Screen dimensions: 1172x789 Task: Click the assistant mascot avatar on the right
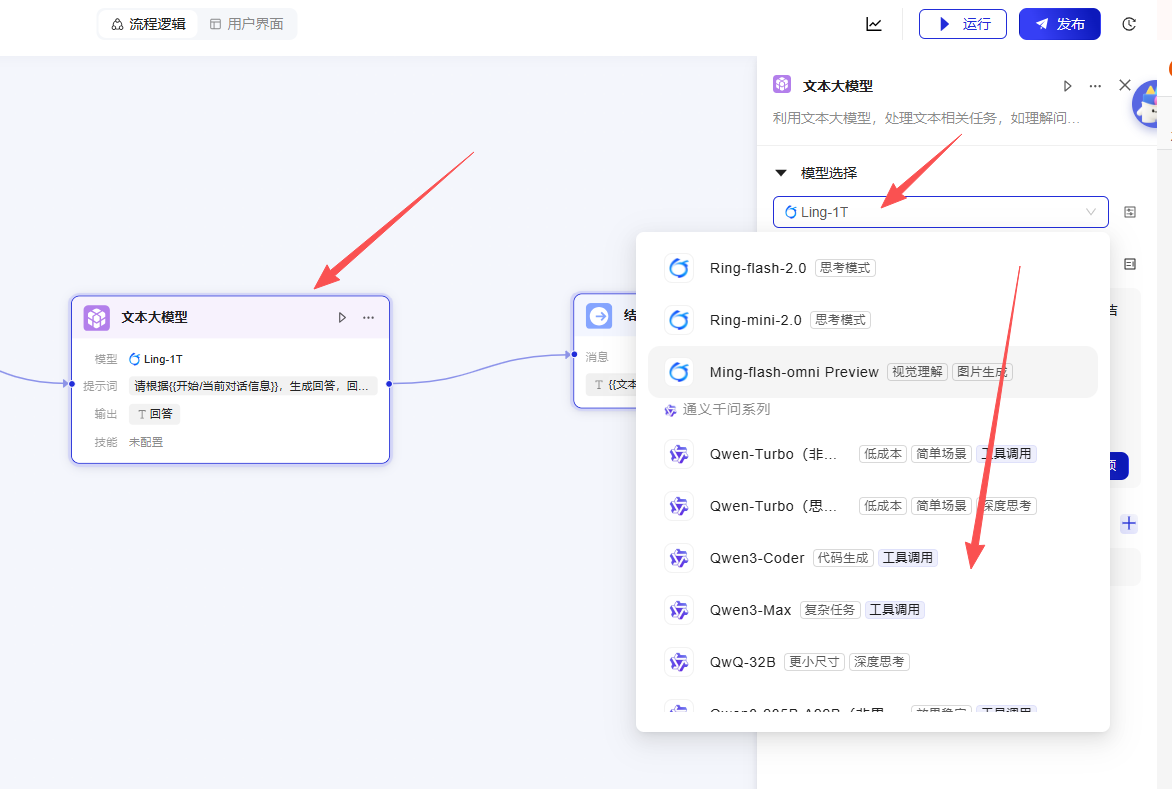pos(1149,104)
